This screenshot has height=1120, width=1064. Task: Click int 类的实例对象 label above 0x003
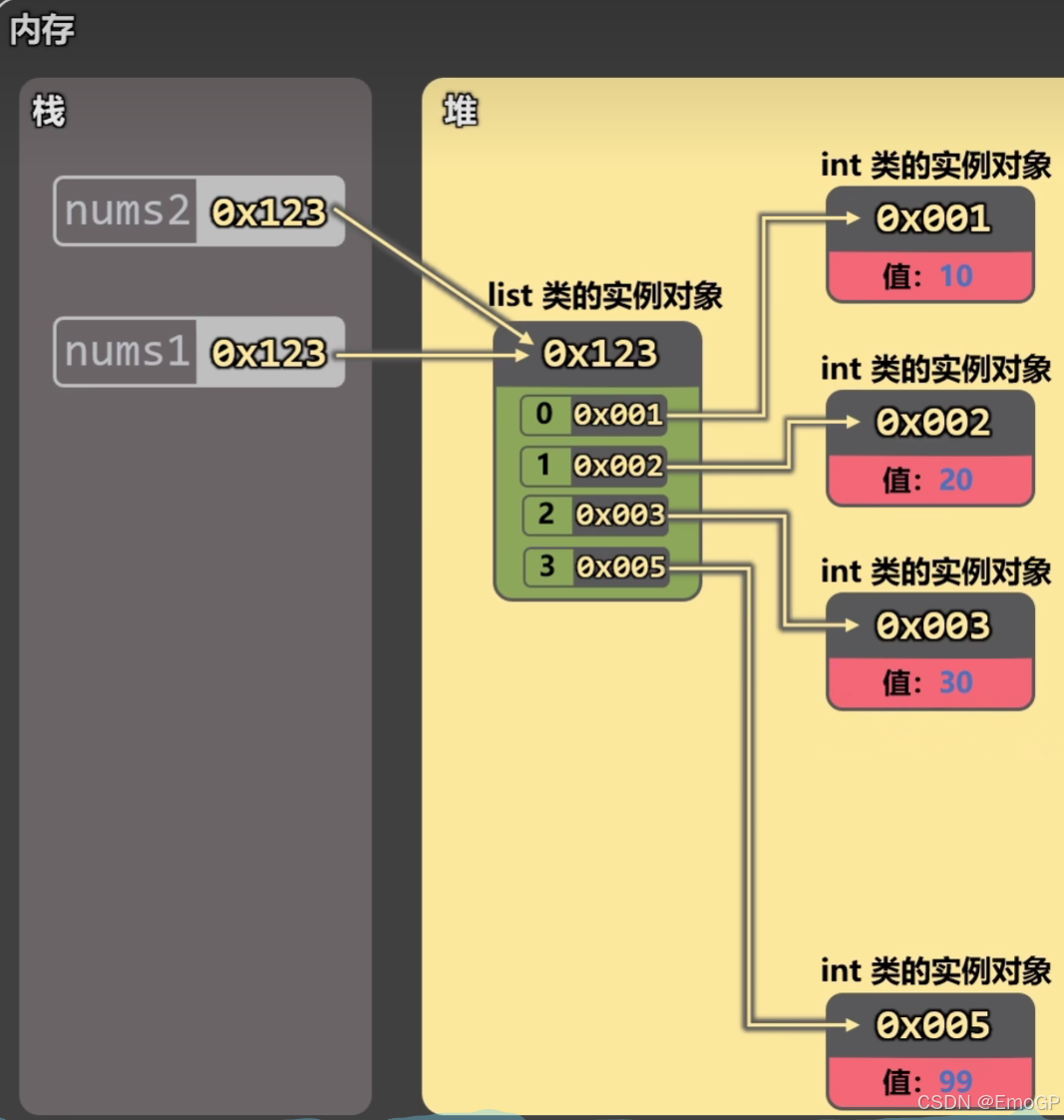935,572
